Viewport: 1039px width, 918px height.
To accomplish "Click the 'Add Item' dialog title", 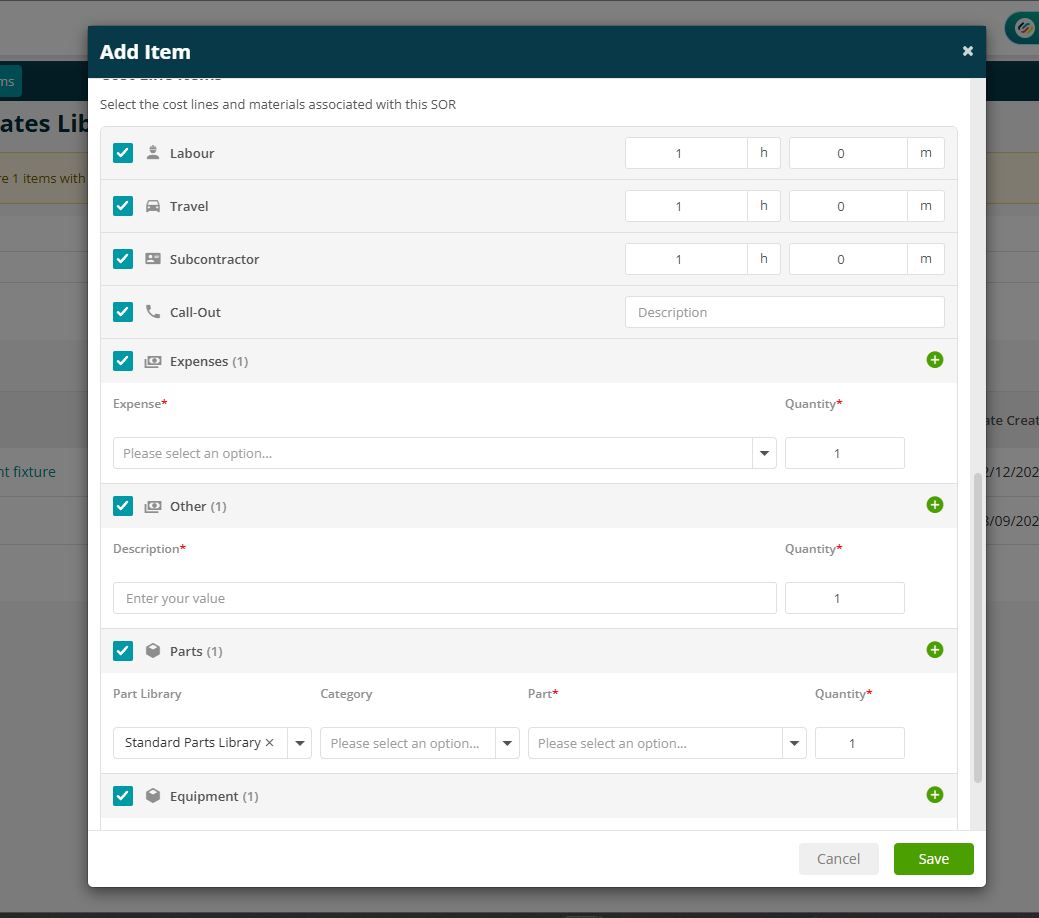I will [x=145, y=52].
